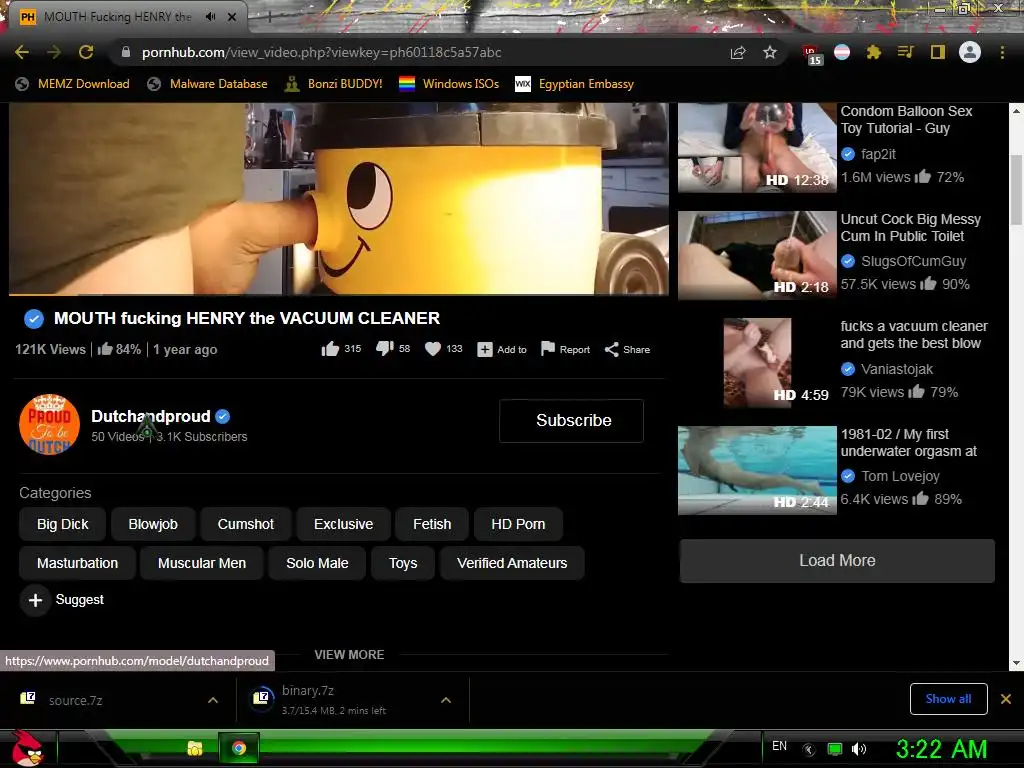Screen dimensions: 1024x768
Task: Click the page vertical scrollbar thumb
Action: 1016,189
